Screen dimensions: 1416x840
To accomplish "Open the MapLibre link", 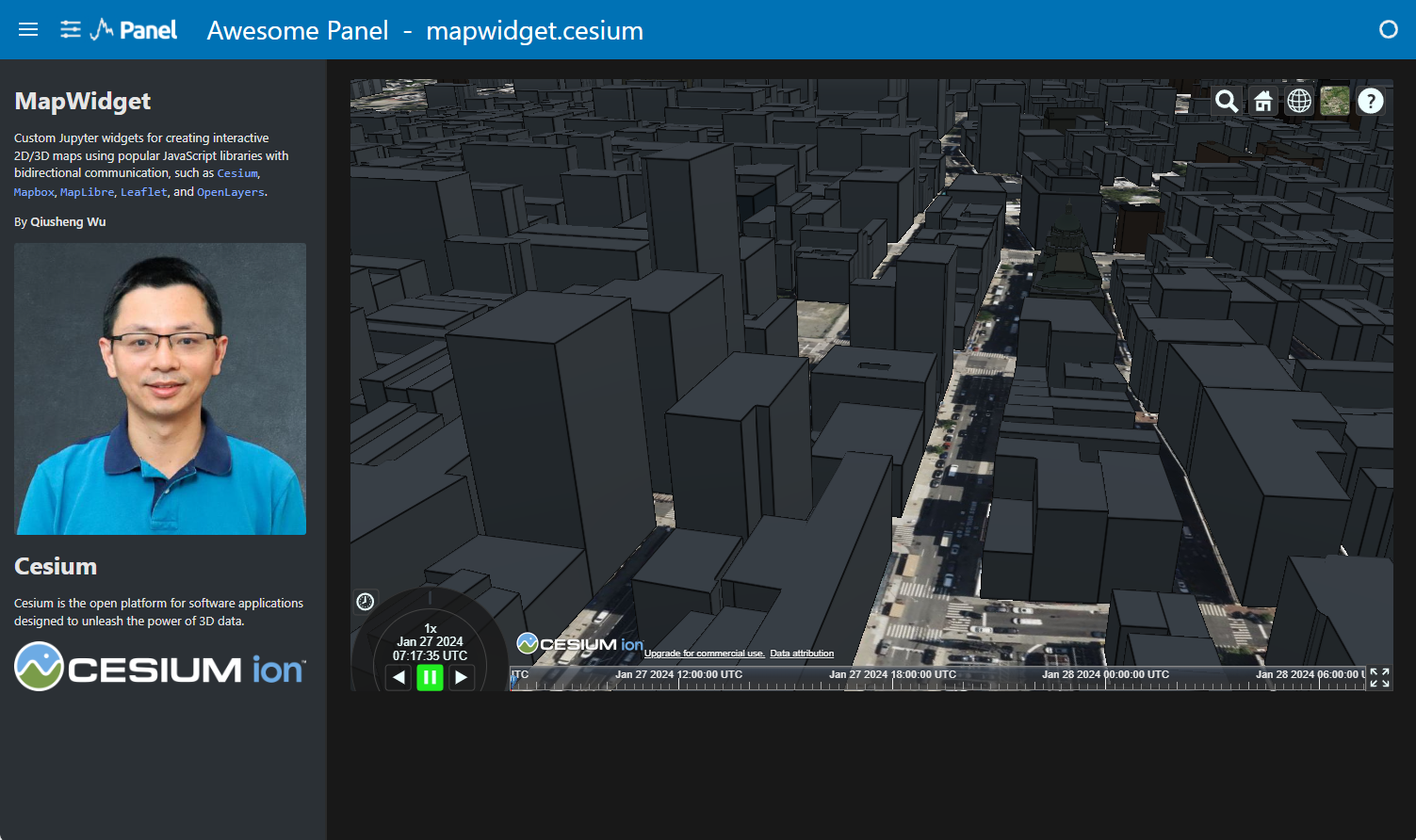I will point(87,192).
